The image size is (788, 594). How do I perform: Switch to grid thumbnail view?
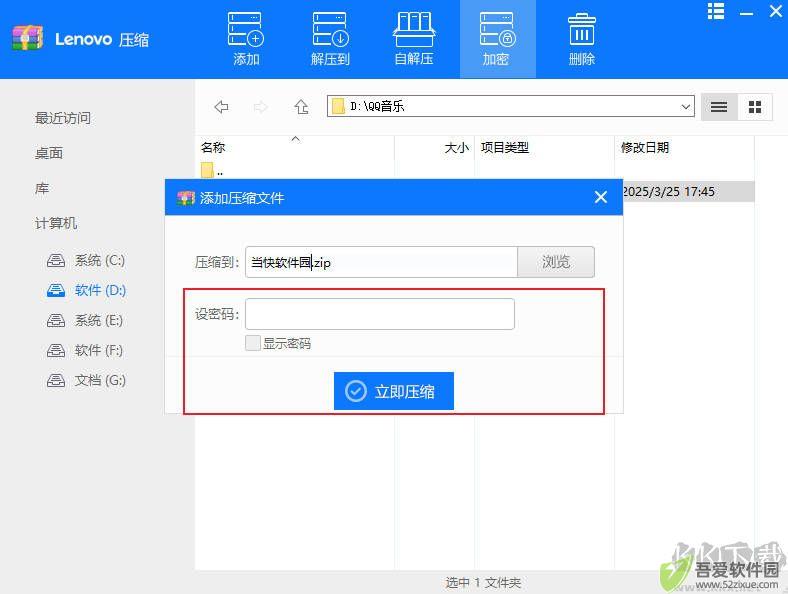(x=755, y=107)
